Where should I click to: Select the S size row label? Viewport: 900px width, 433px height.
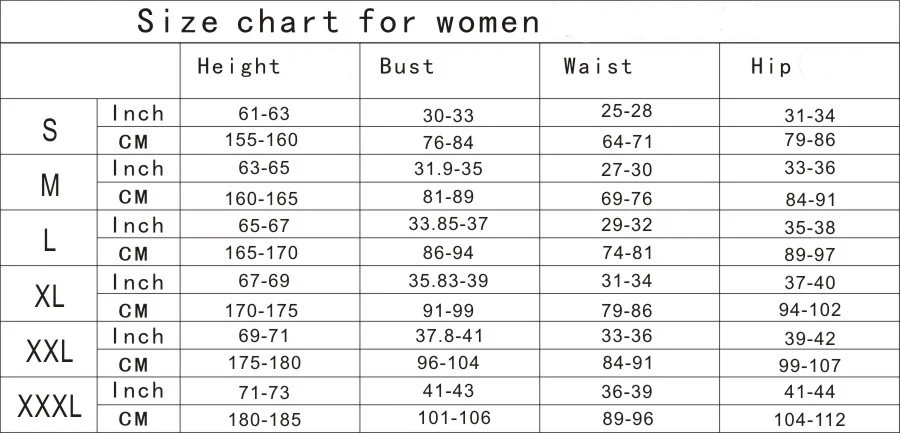(49, 128)
